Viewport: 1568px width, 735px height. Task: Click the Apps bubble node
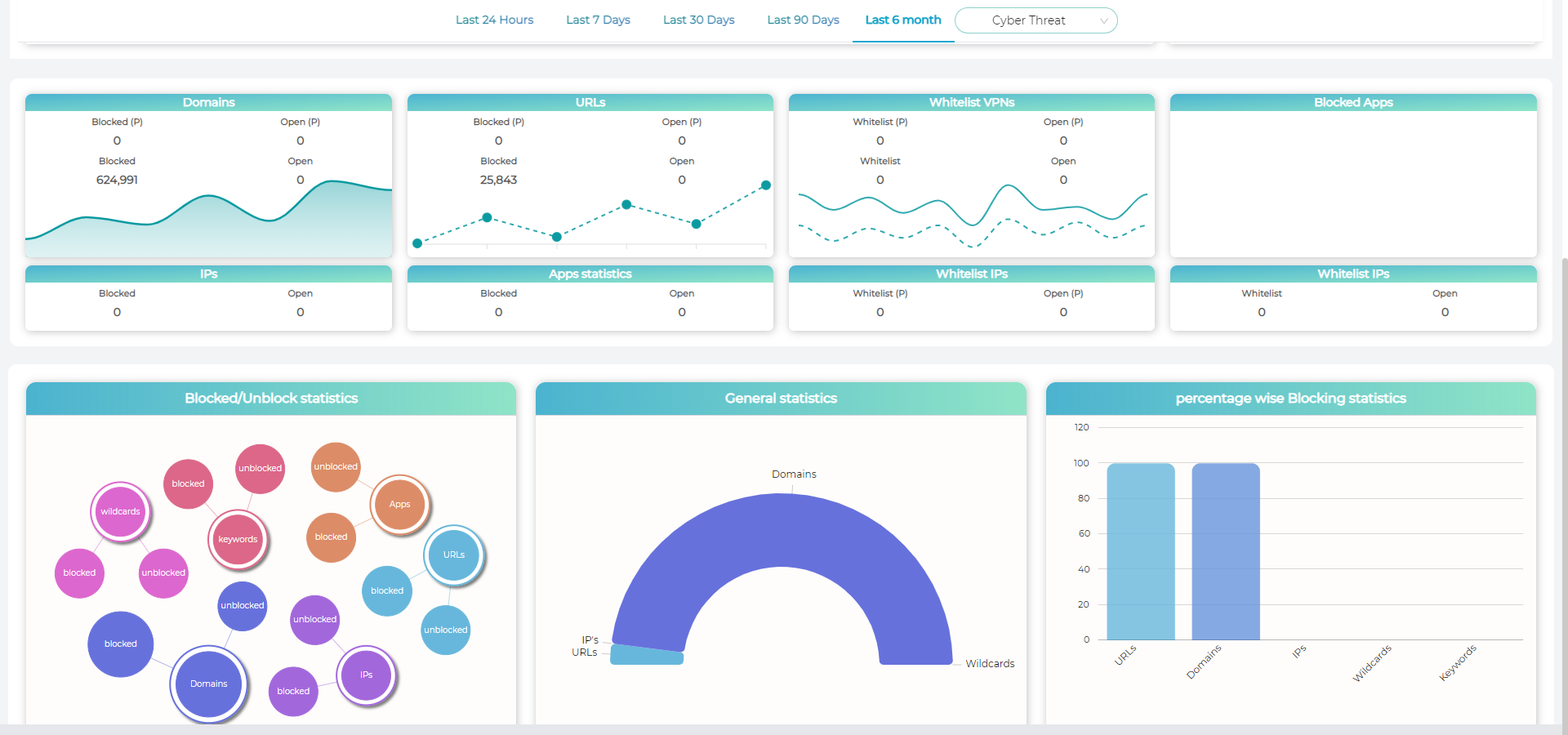coord(400,505)
